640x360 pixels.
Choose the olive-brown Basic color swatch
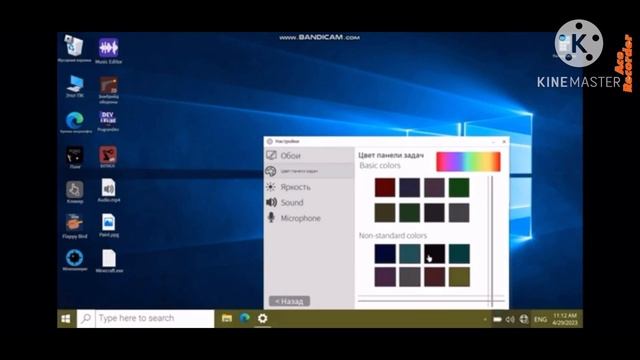point(385,212)
